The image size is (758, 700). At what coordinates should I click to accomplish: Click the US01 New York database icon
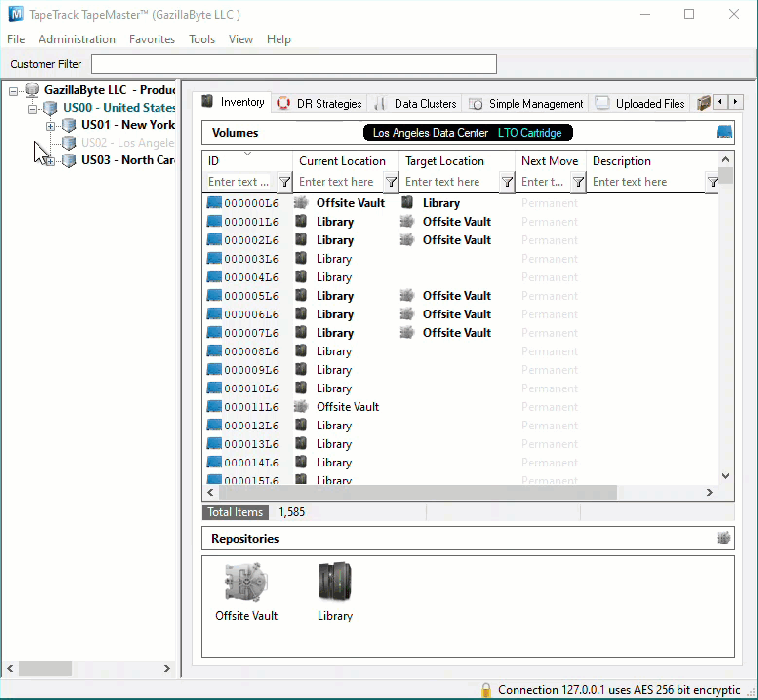(69, 125)
